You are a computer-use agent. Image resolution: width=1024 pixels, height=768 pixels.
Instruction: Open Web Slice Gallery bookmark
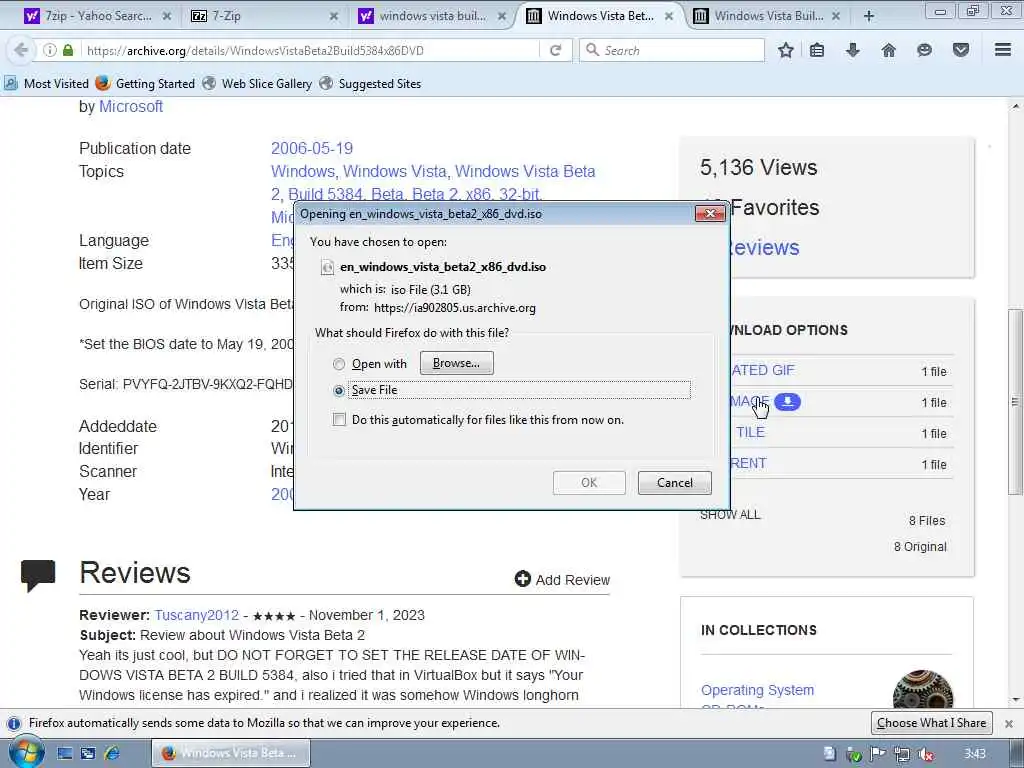(257, 84)
